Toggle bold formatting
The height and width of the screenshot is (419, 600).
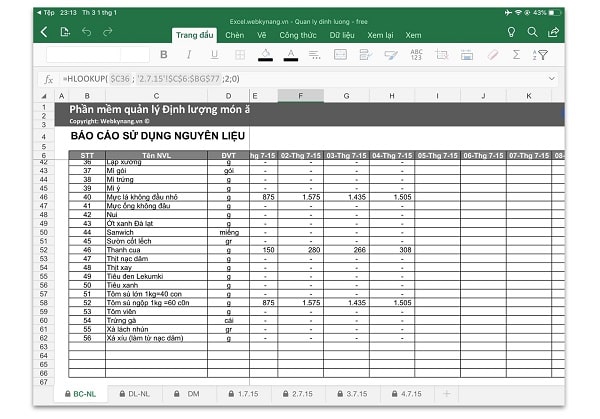(164, 55)
